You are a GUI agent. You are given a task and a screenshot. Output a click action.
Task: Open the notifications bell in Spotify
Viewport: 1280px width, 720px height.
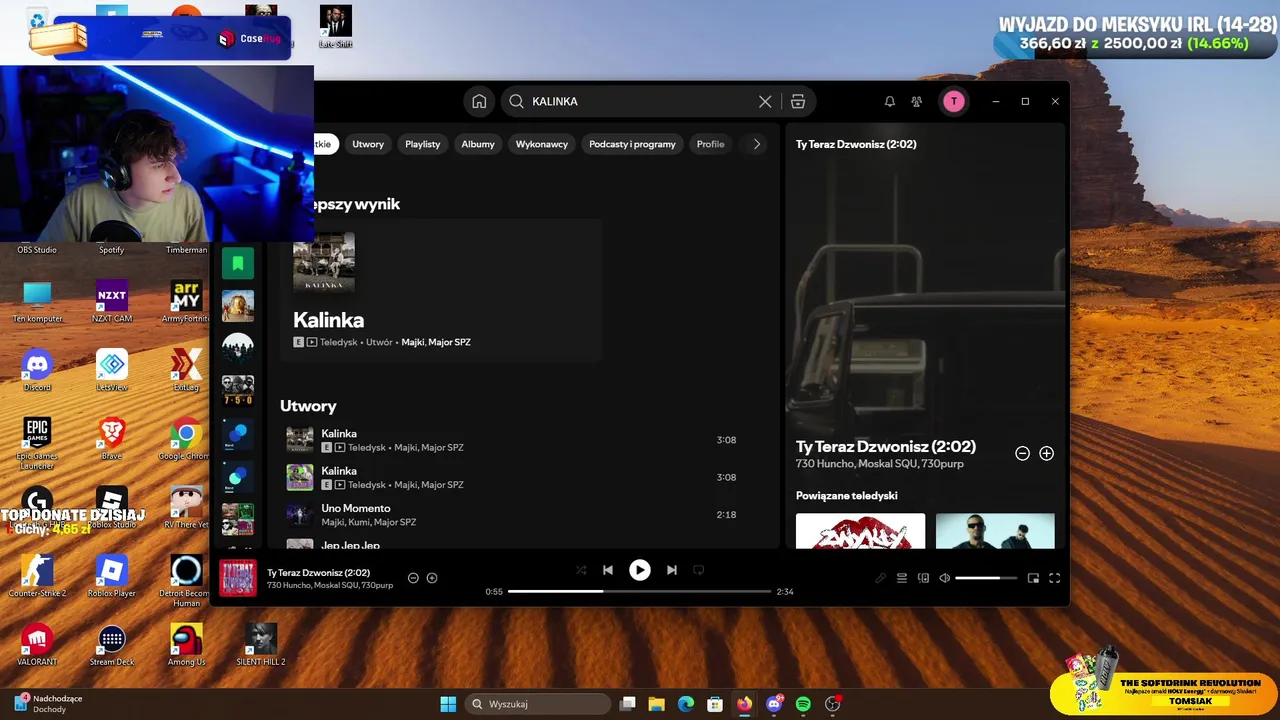[889, 101]
